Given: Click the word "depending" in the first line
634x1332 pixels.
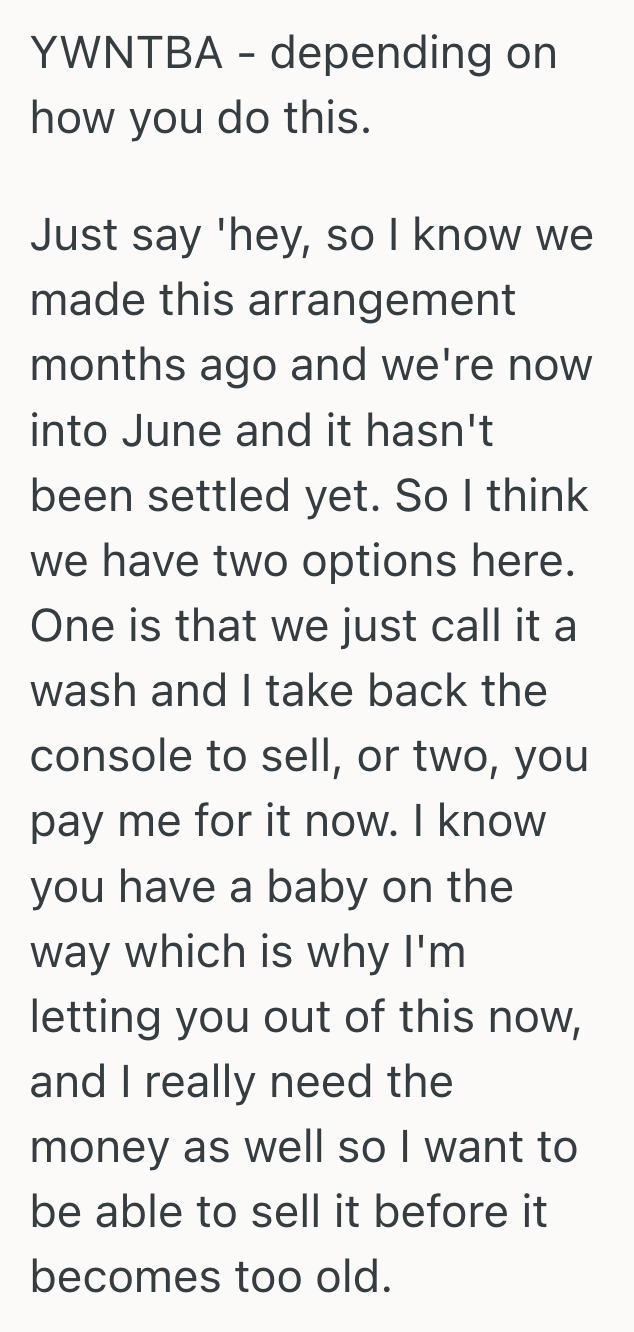Looking at the screenshot, I should click(x=379, y=54).
